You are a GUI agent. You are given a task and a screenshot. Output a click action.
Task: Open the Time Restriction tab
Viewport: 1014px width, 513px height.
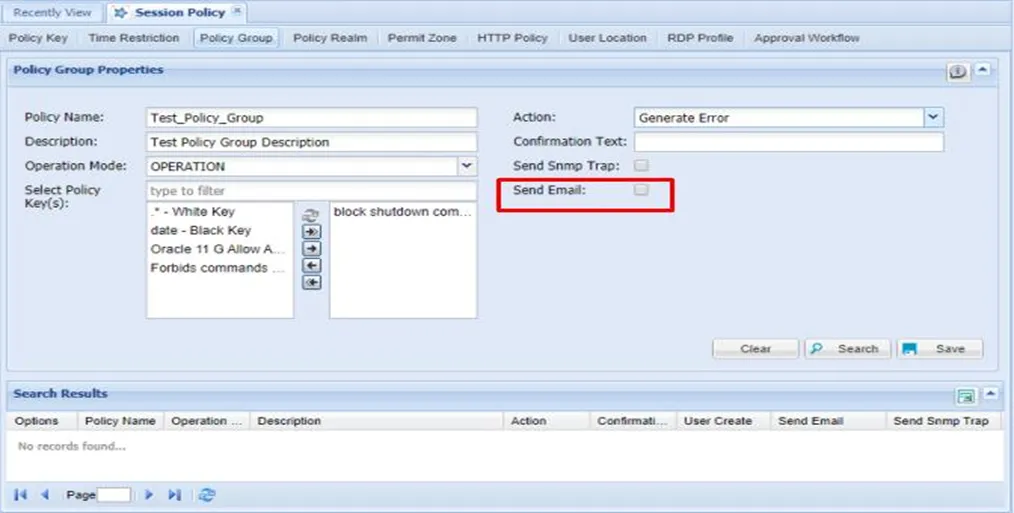tap(134, 38)
